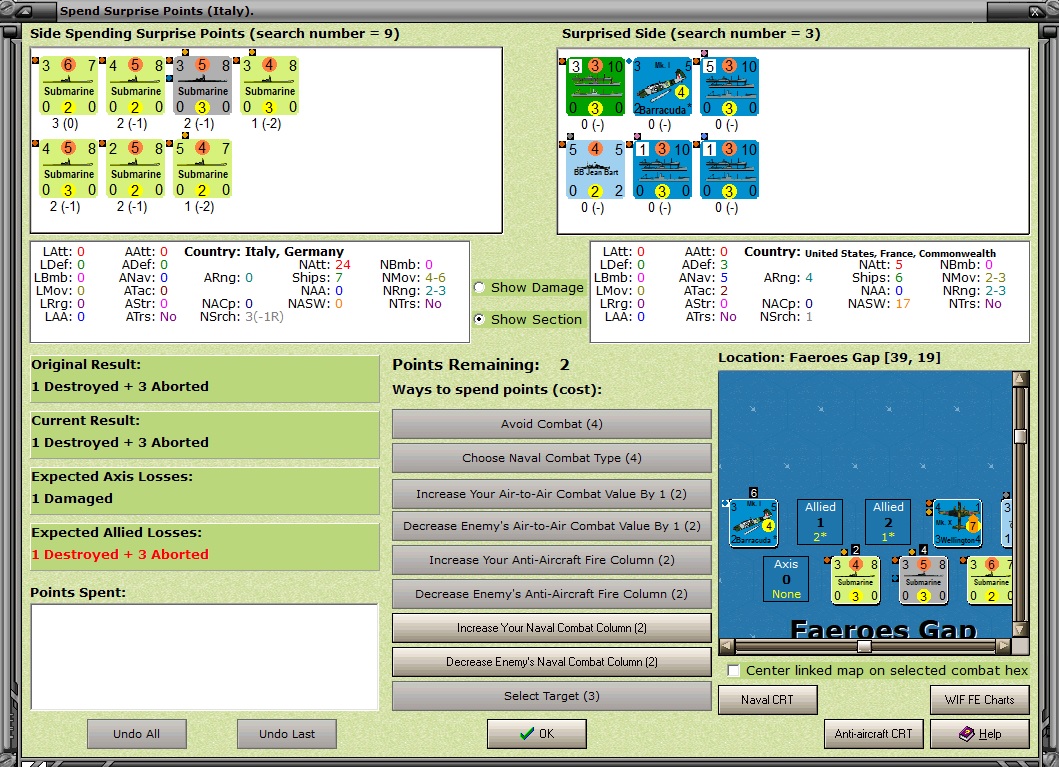
Task: Click the 3-4-8 submarine on the map
Action: pyautogui.click(x=855, y=579)
